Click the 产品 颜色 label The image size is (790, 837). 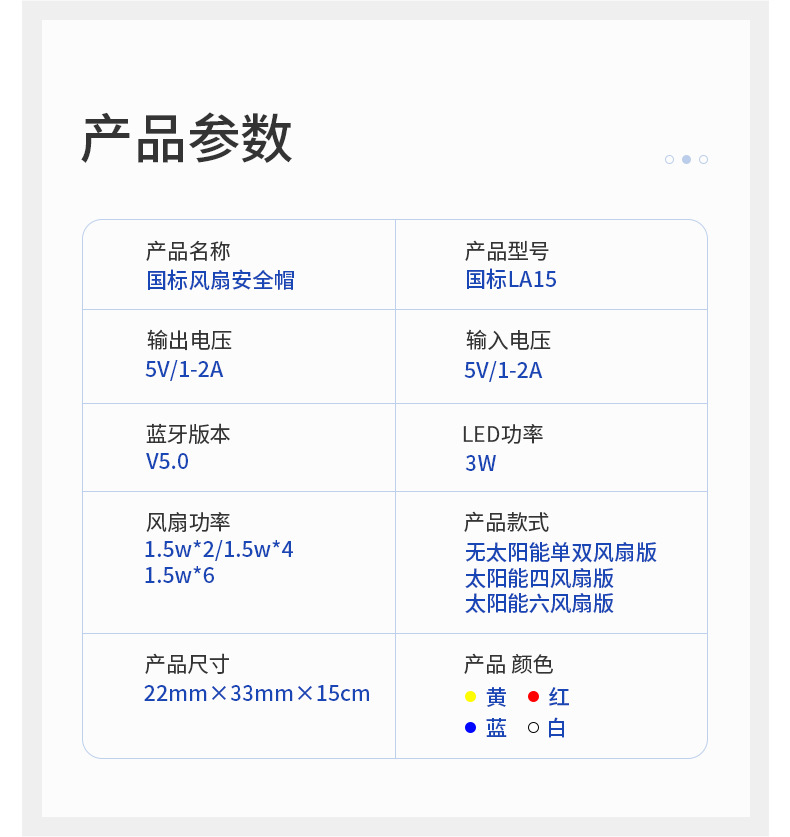point(508,665)
